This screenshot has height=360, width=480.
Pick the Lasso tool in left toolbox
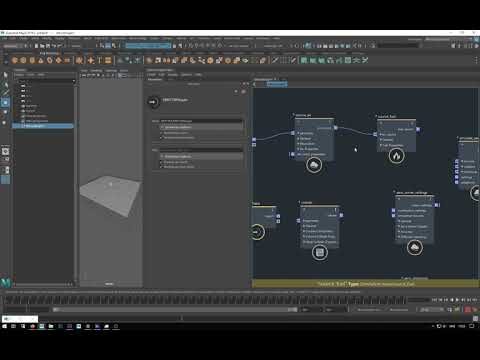point(5,84)
